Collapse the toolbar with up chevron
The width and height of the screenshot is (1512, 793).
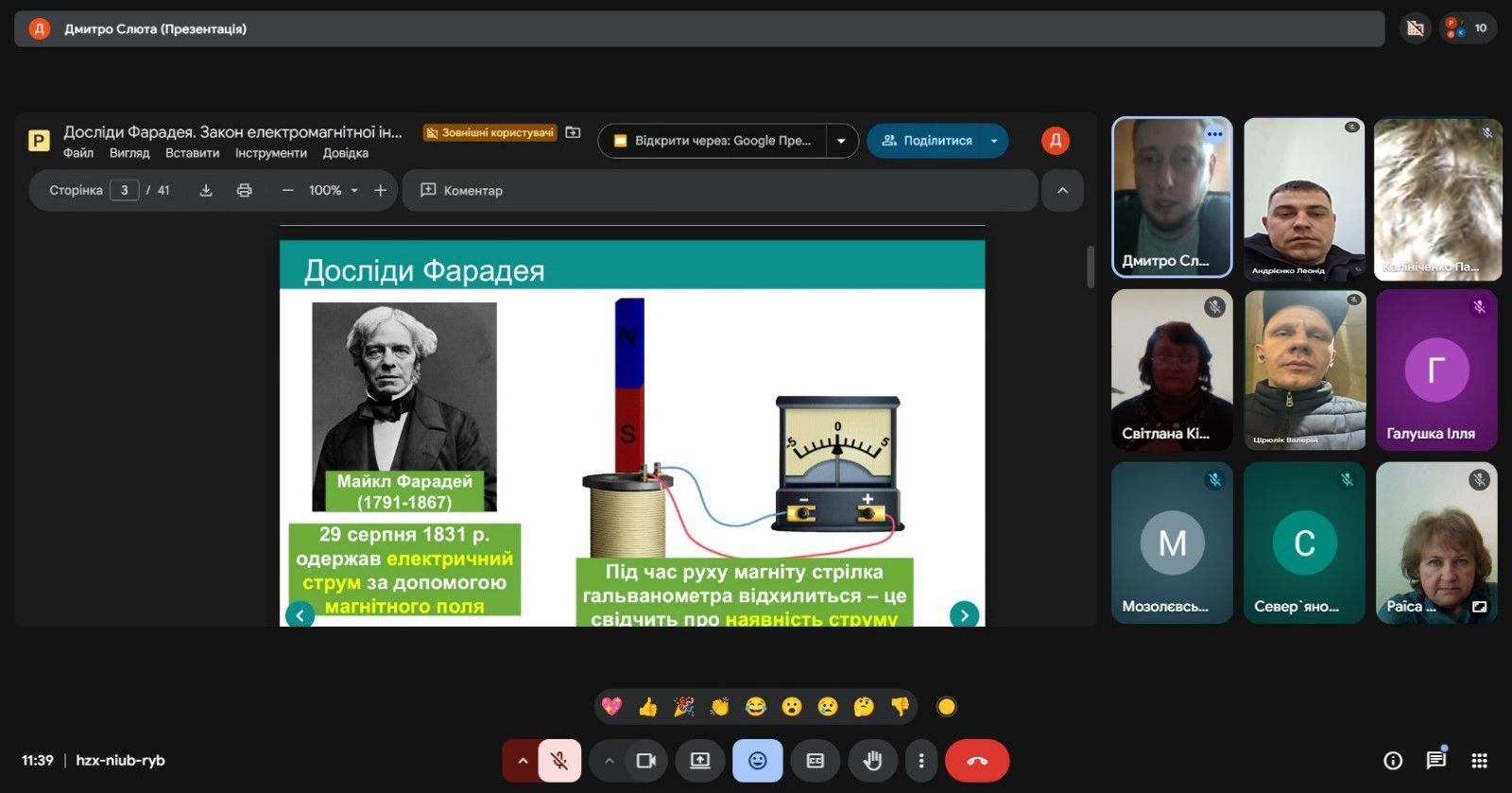(1062, 190)
